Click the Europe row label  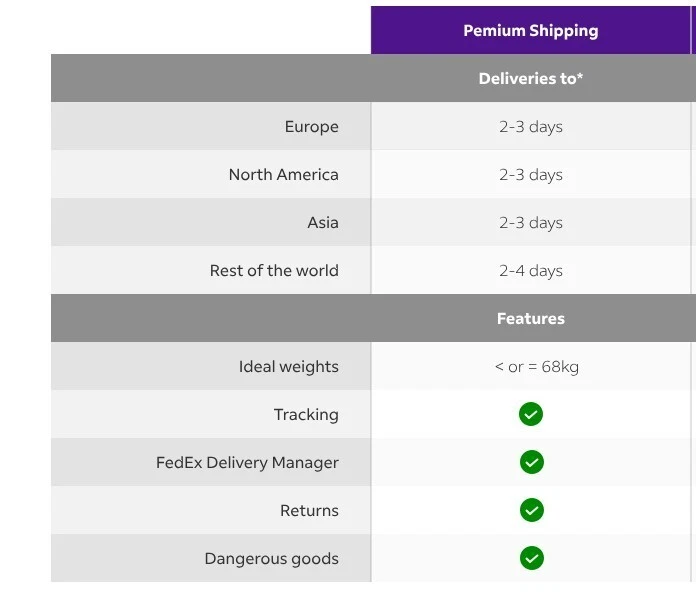click(x=311, y=126)
